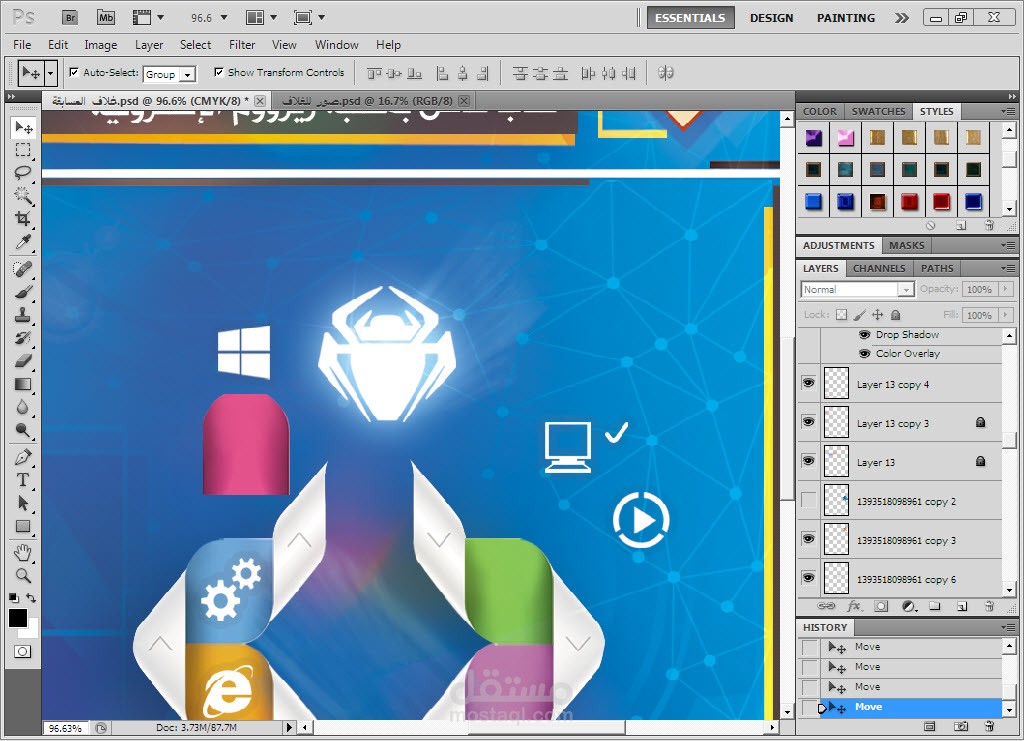Select the Lasso tool

(24, 173)
